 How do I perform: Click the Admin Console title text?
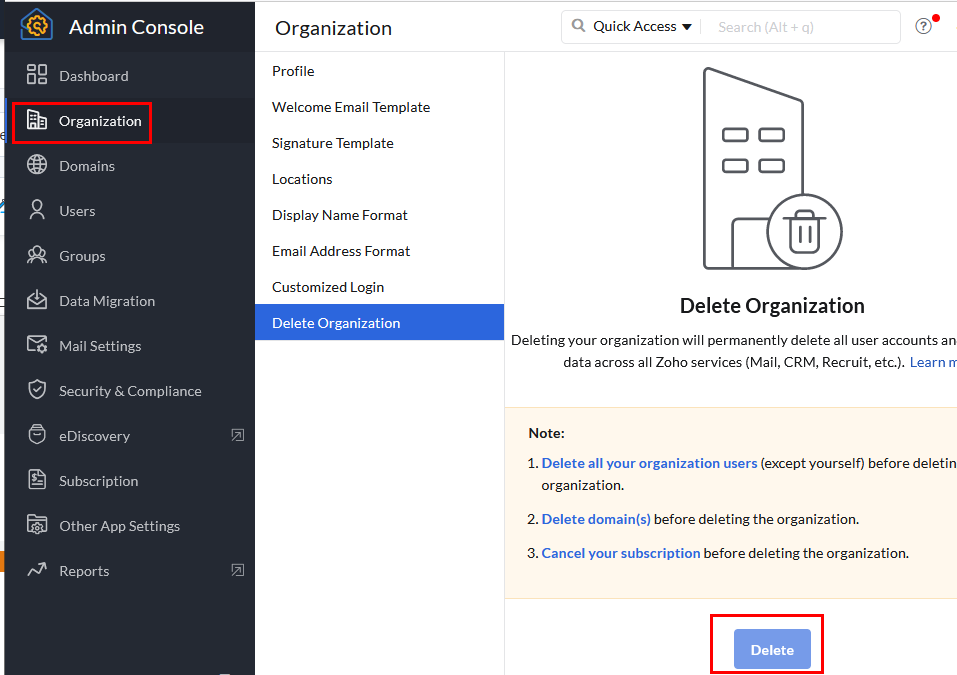pos(136,27)
